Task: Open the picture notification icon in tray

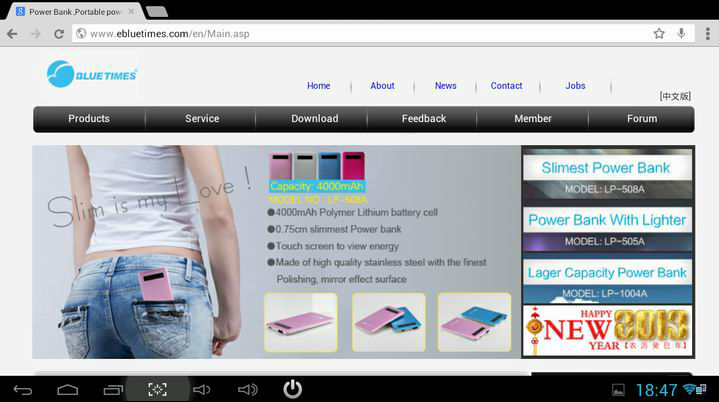Action: point(618,390)
